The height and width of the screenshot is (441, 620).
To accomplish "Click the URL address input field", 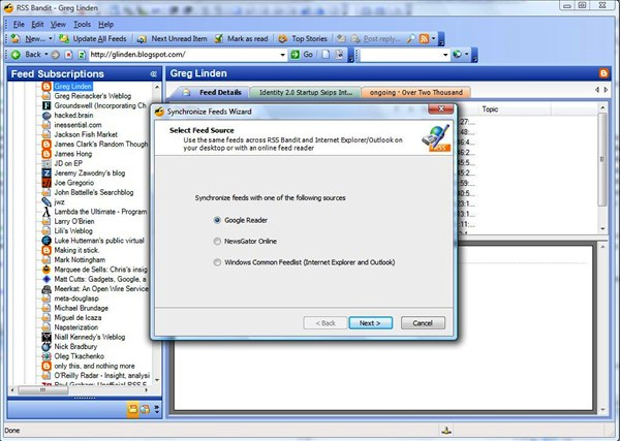I will 183,55.
